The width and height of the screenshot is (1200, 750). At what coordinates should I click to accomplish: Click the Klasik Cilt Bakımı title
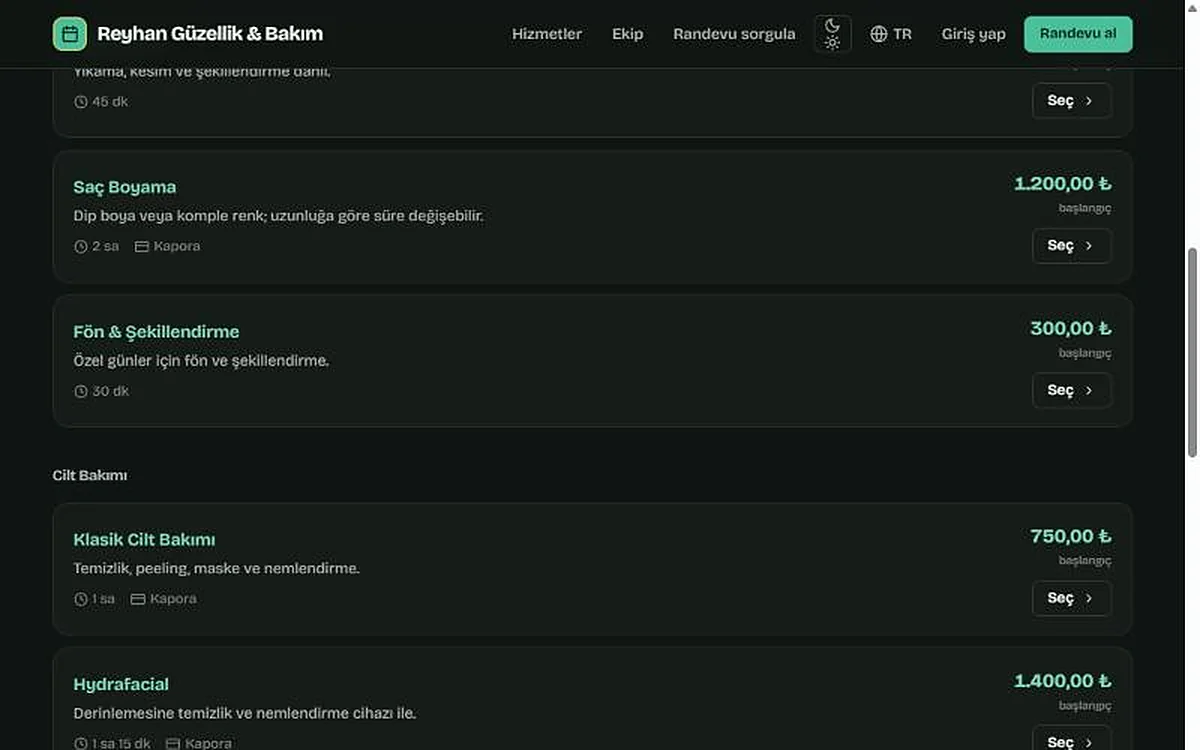(x=144, y=540)
